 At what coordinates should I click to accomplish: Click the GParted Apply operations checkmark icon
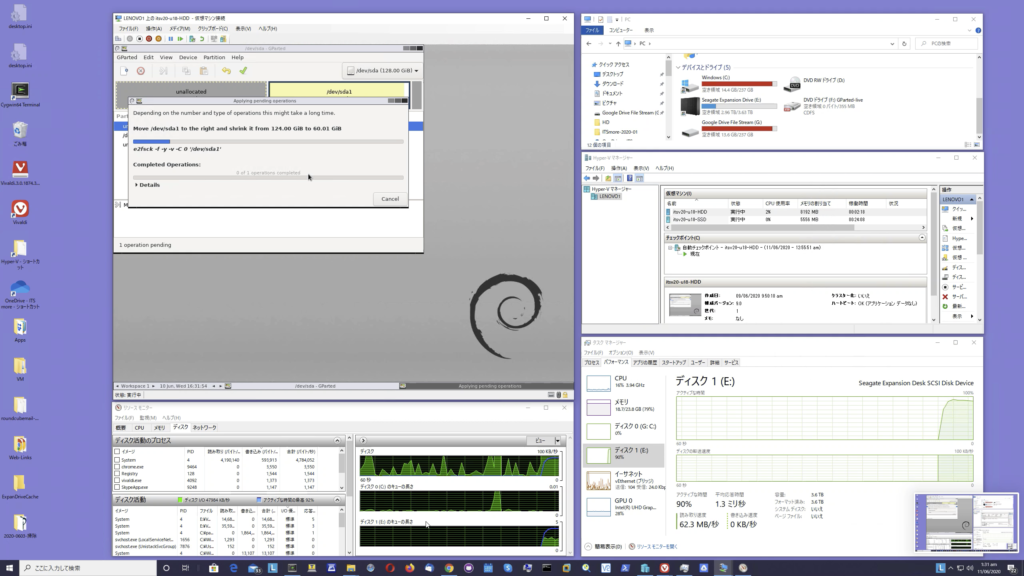242,71
